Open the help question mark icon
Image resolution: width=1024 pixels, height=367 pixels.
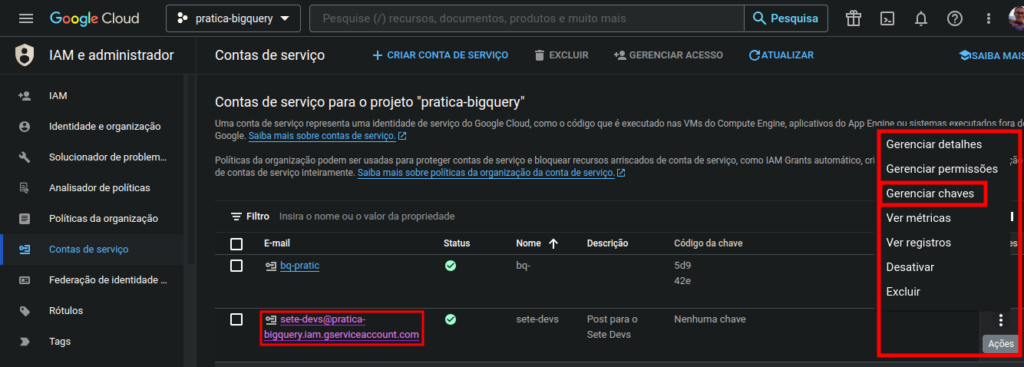955,18
